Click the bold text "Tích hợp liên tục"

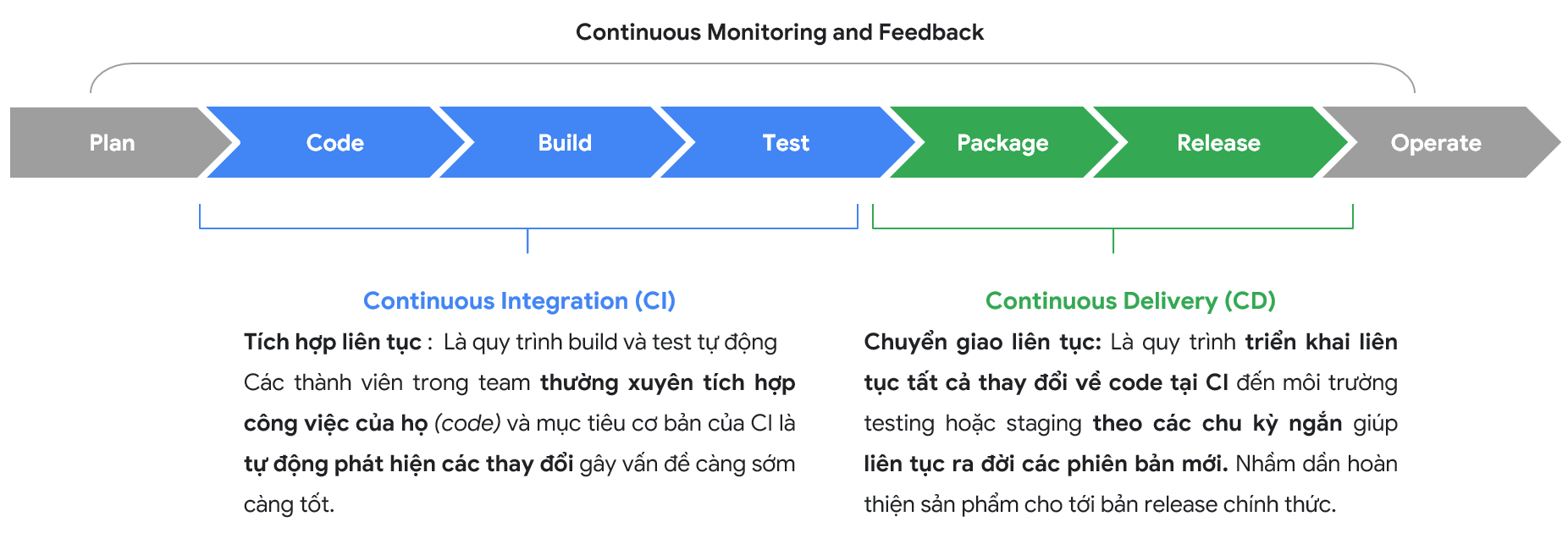tap(332, 342)
